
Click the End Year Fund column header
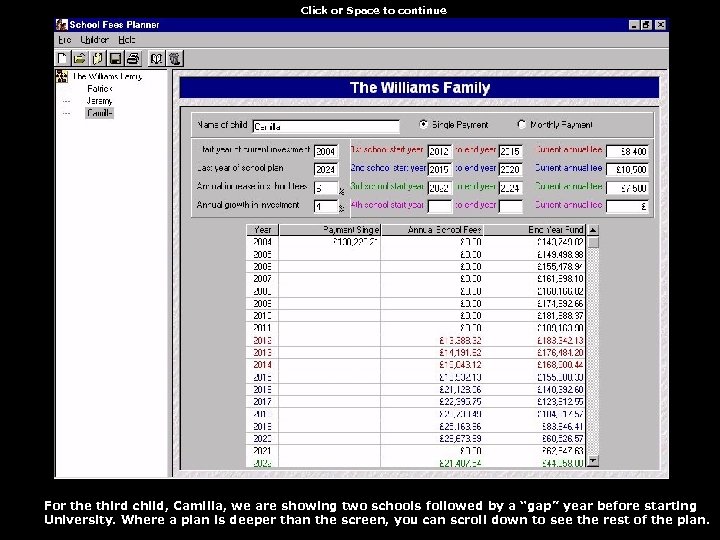click(534, 230)
